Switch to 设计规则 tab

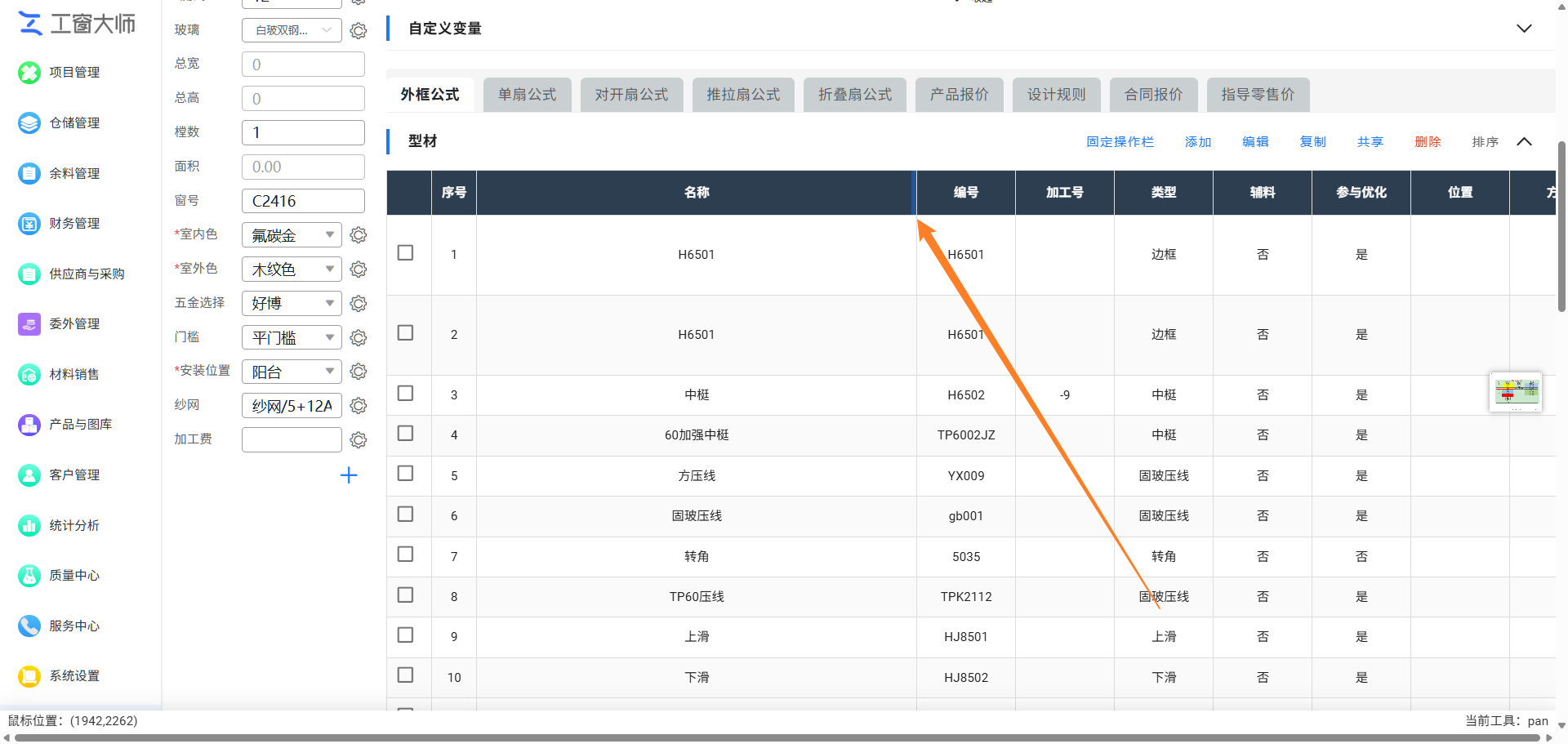(x=1057, y=95)
